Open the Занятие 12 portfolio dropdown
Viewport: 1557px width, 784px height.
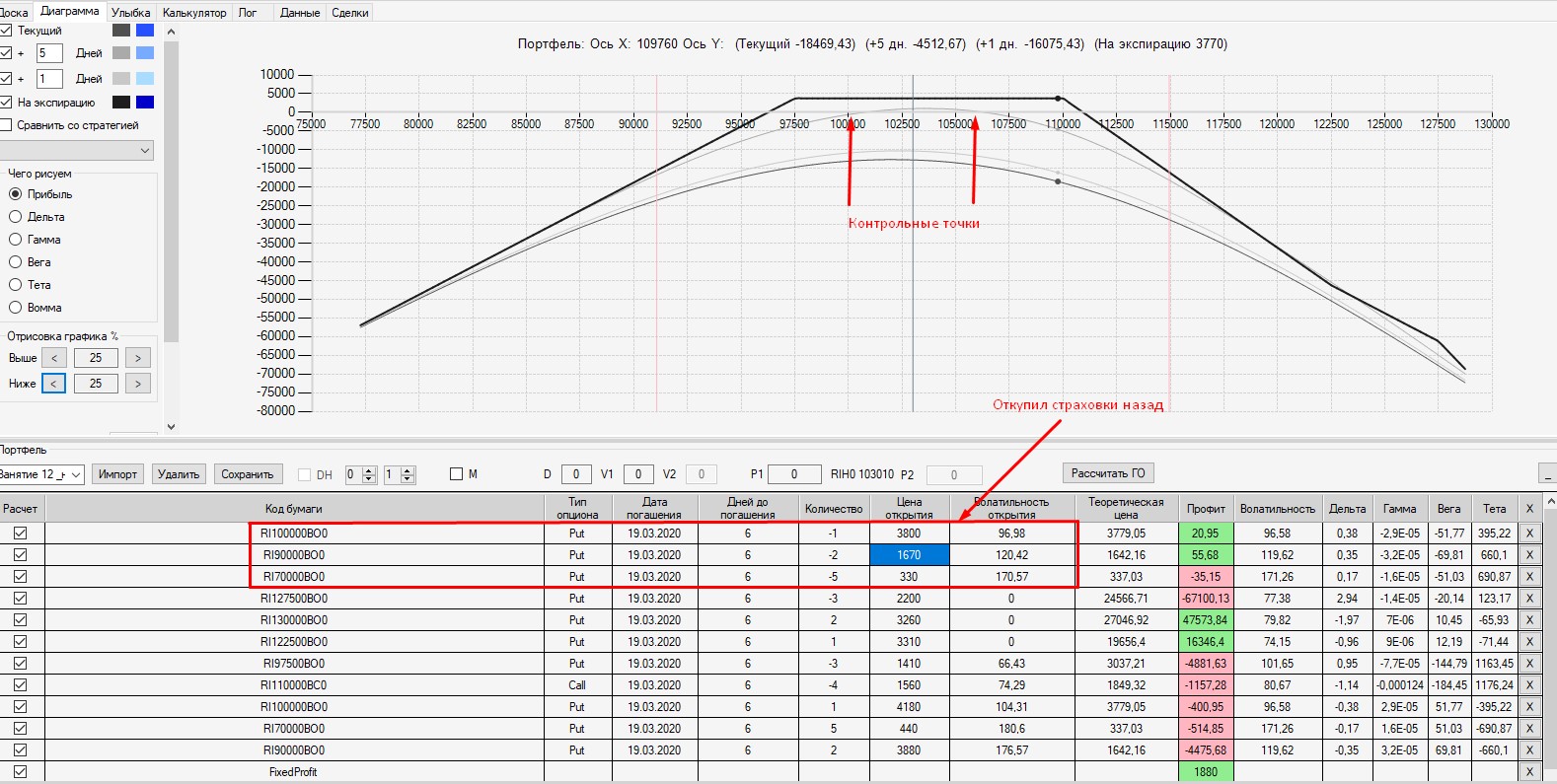pos(41,474)
